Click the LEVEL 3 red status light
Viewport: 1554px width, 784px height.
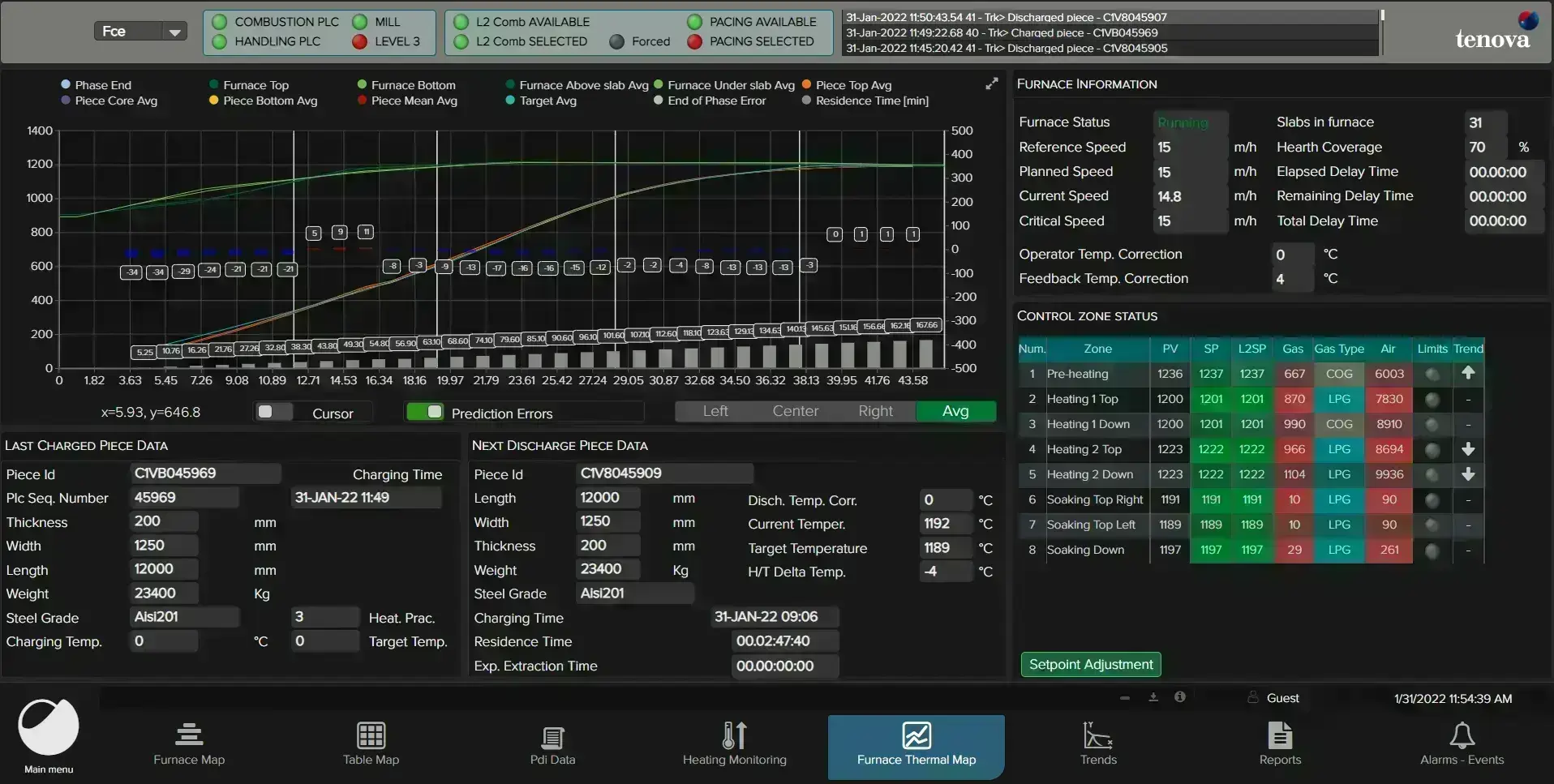tap(359, 41)
